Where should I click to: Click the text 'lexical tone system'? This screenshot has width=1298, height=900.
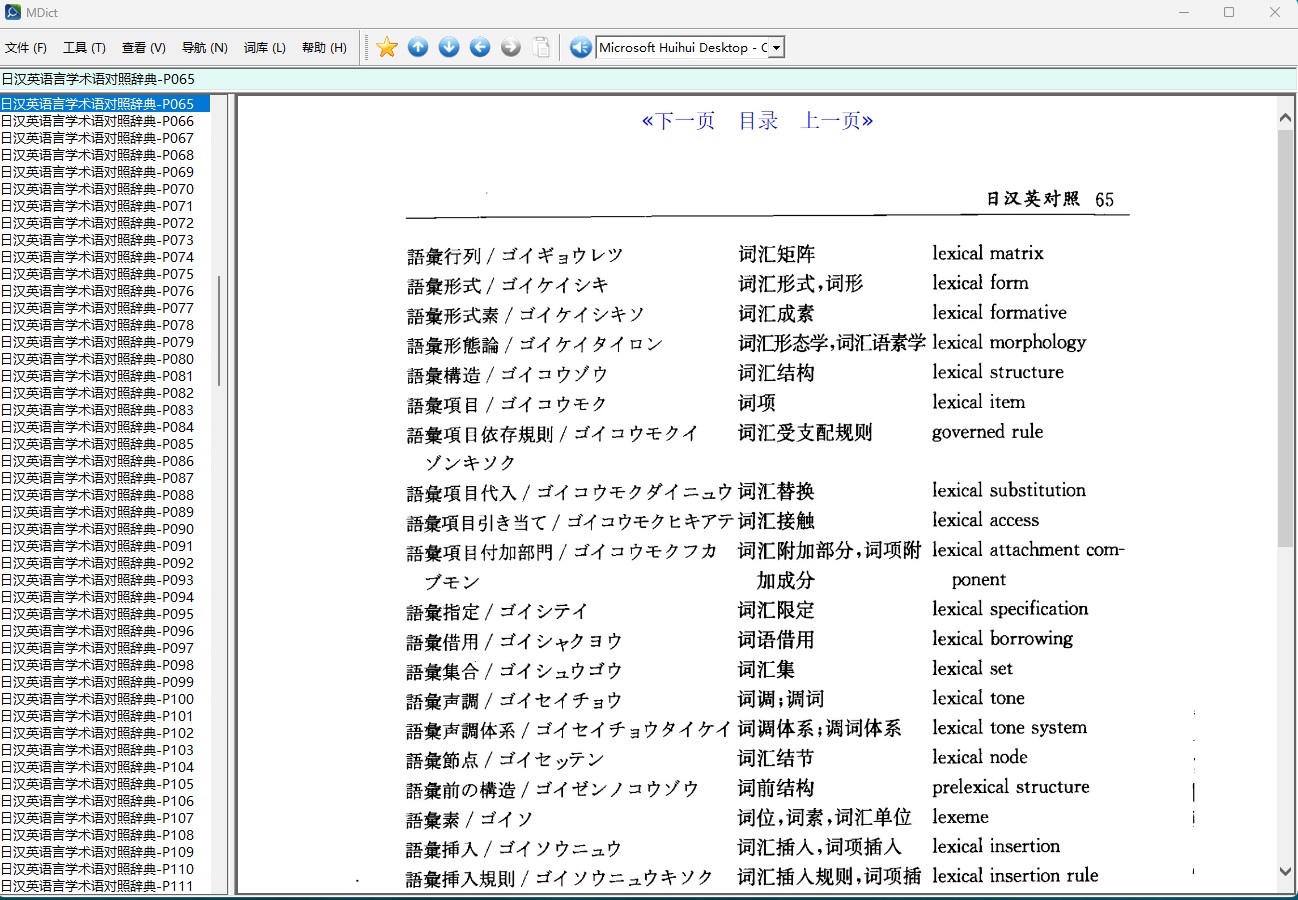pos(1009,728)
